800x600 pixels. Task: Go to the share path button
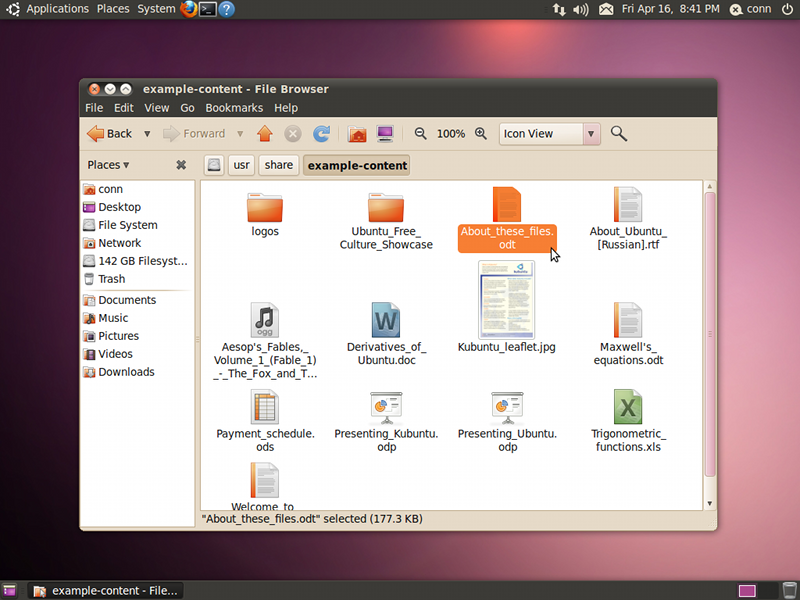pyautogui.click(x=279, y=165)
